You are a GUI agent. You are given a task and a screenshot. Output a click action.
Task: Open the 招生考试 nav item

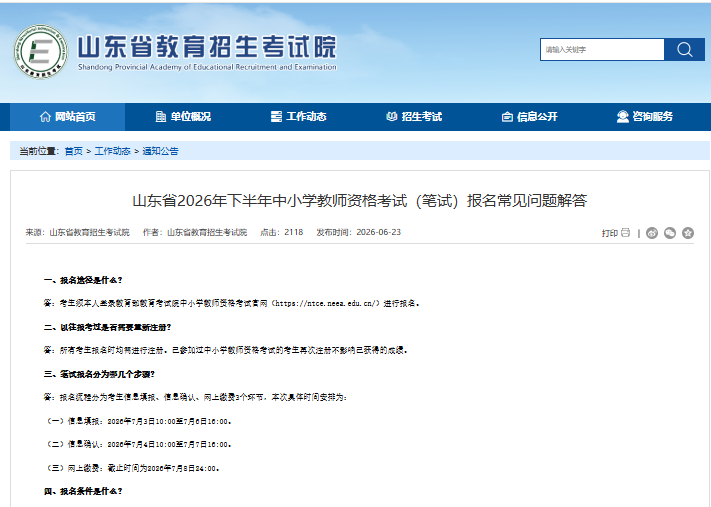414,117
